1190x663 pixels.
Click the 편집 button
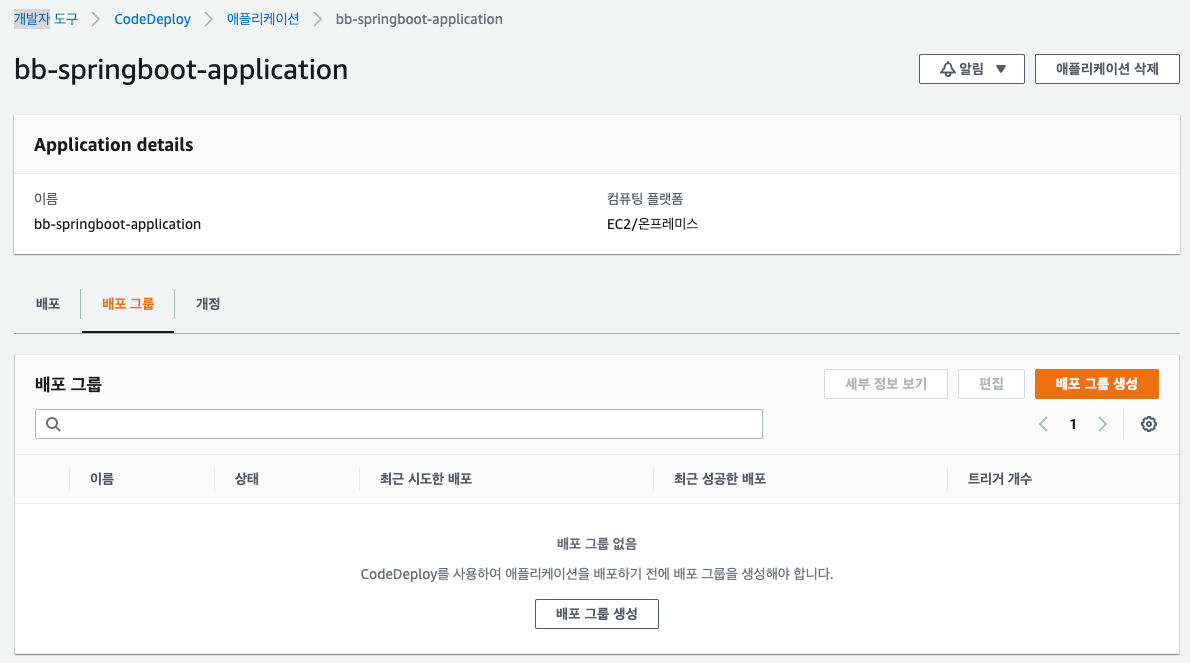(991, 384)
